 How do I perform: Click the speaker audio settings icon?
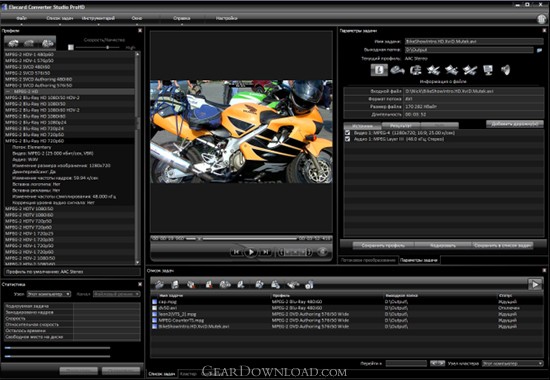click(x=505, y=70)
